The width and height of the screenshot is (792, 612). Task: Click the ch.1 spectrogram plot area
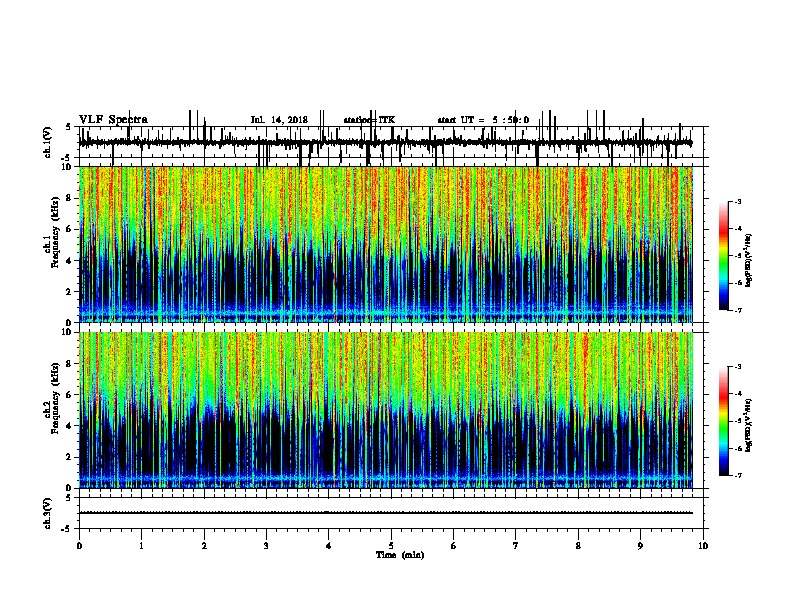(386, 244)
